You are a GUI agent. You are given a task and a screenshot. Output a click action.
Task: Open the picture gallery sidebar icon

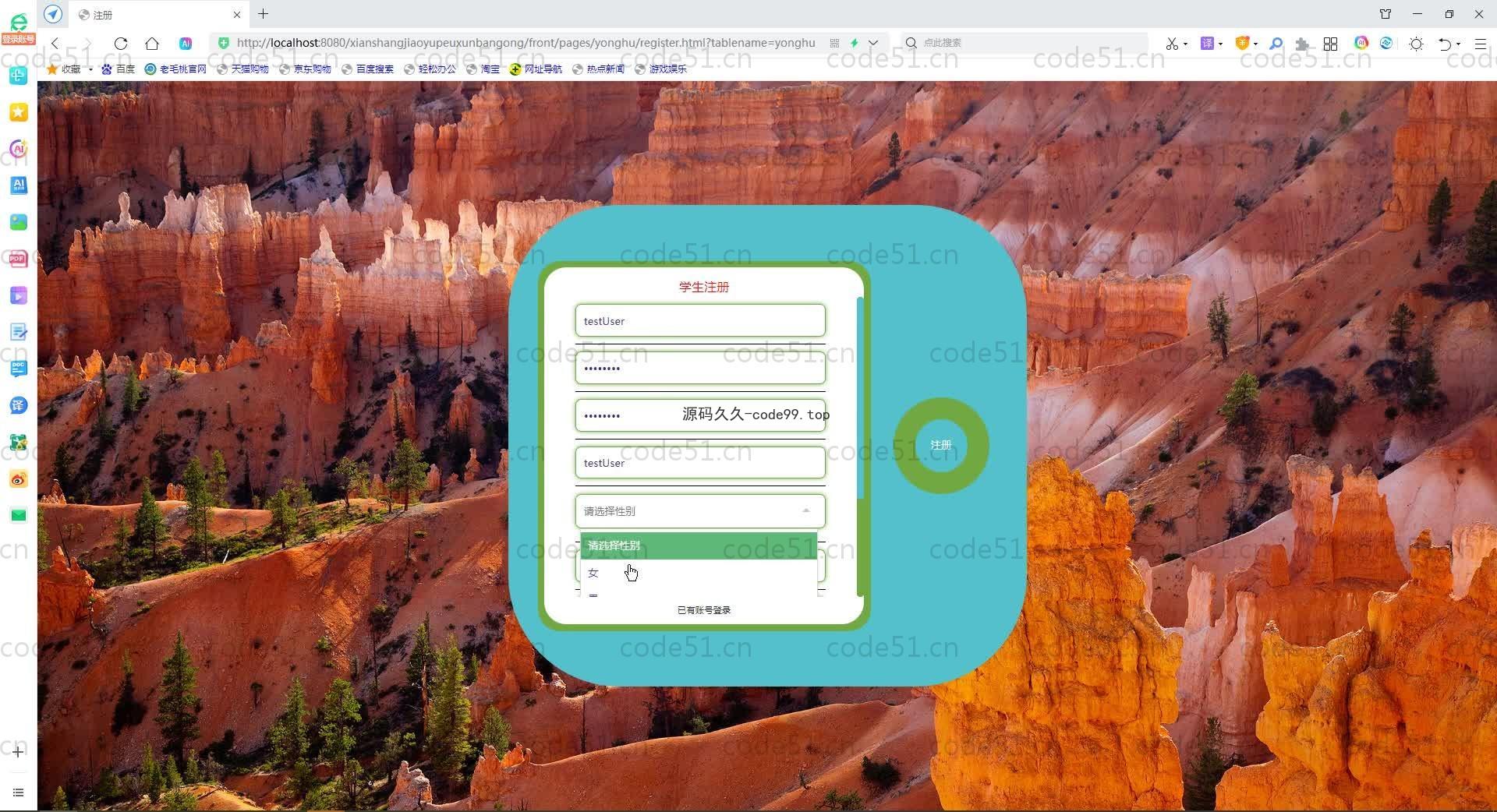click(x=18, y=222)
